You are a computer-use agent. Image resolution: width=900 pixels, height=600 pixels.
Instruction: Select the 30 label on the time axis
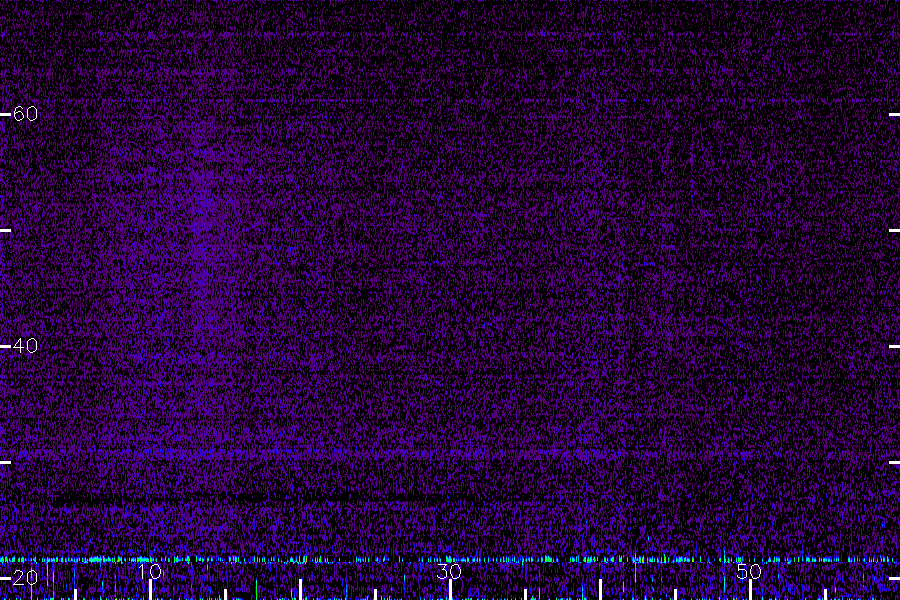click(449, 571)
